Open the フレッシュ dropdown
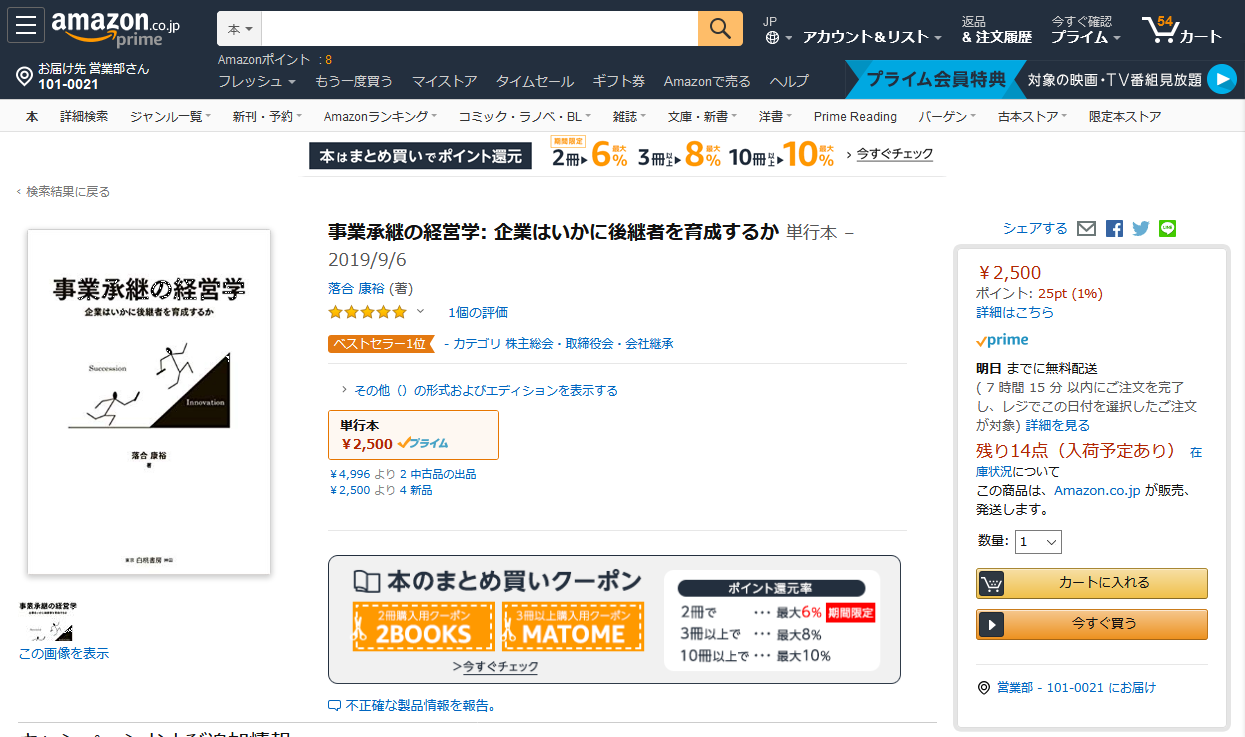Image resolution: width=1245 pixels, height=737 pixels. (x=257, y=81)
